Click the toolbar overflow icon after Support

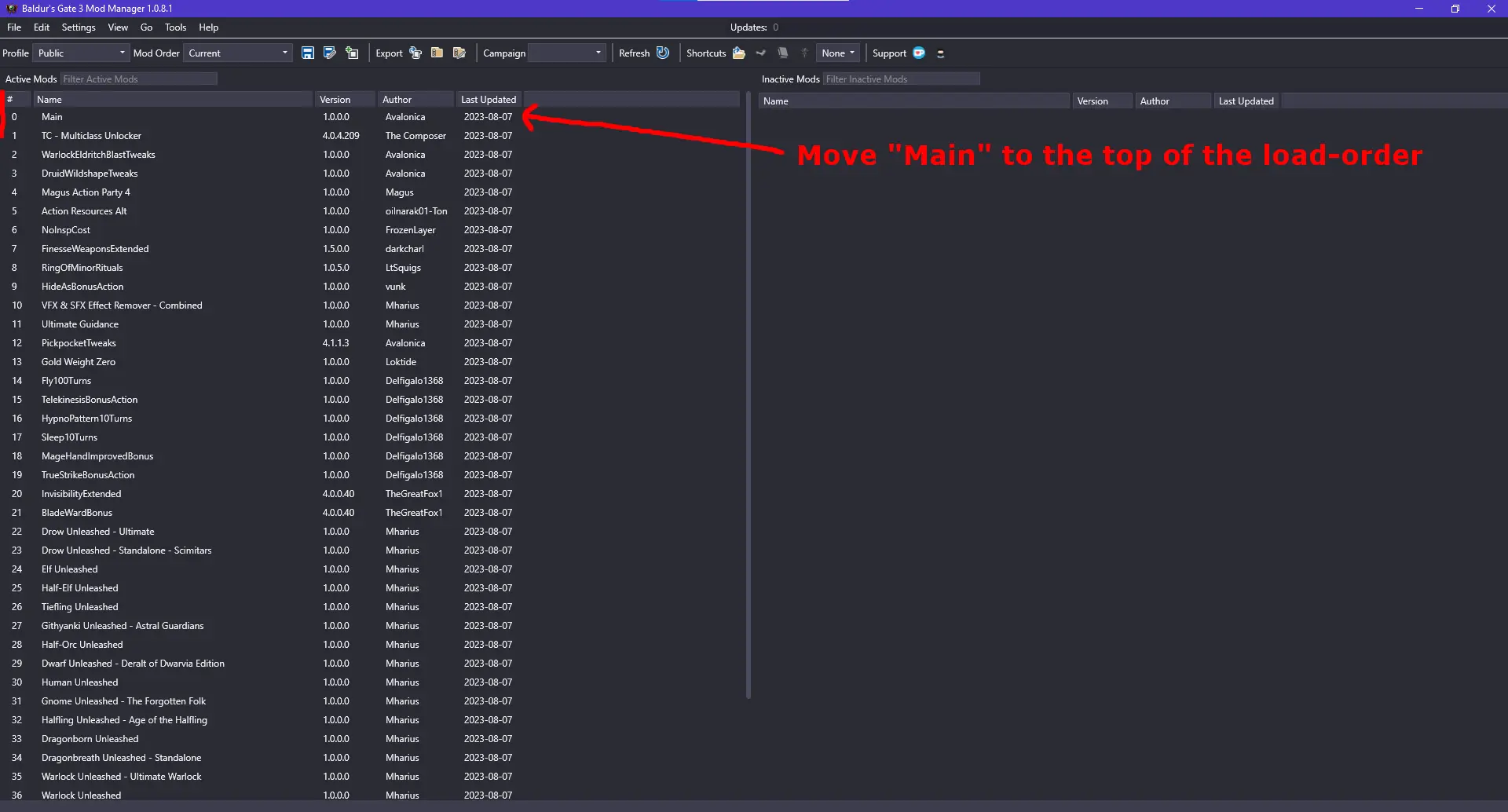940,53
